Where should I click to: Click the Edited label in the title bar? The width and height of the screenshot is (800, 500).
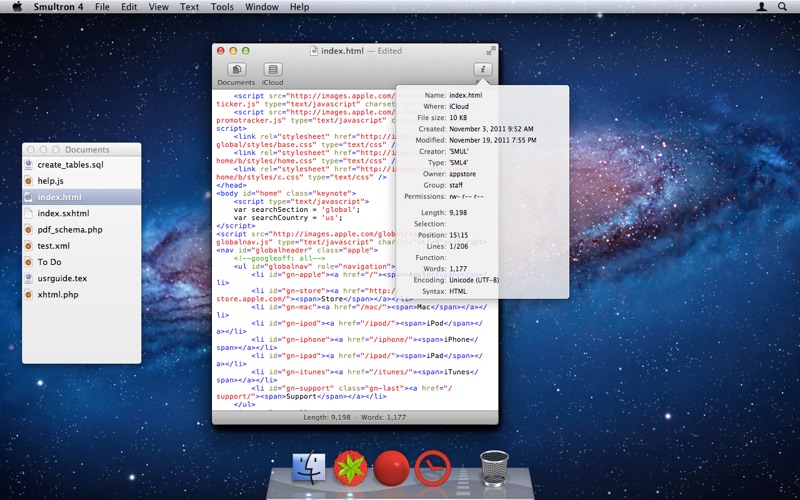(390, 51)
